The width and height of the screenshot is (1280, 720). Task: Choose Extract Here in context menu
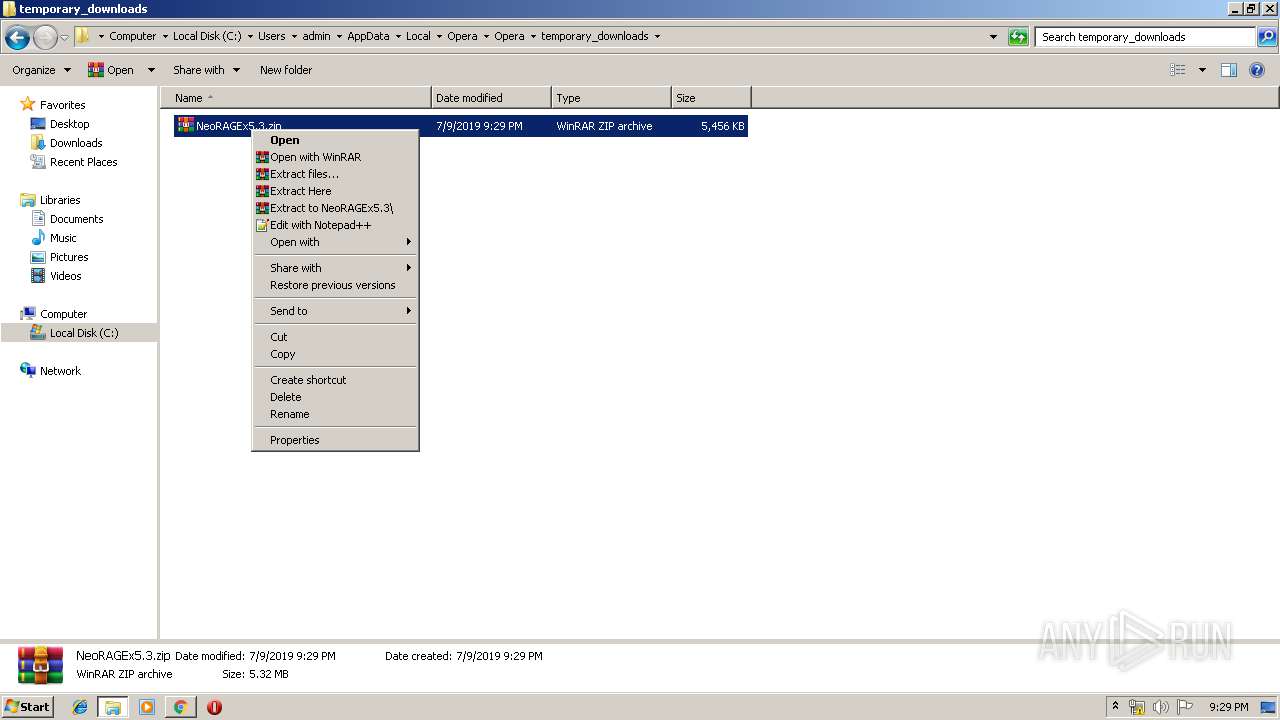335,191
